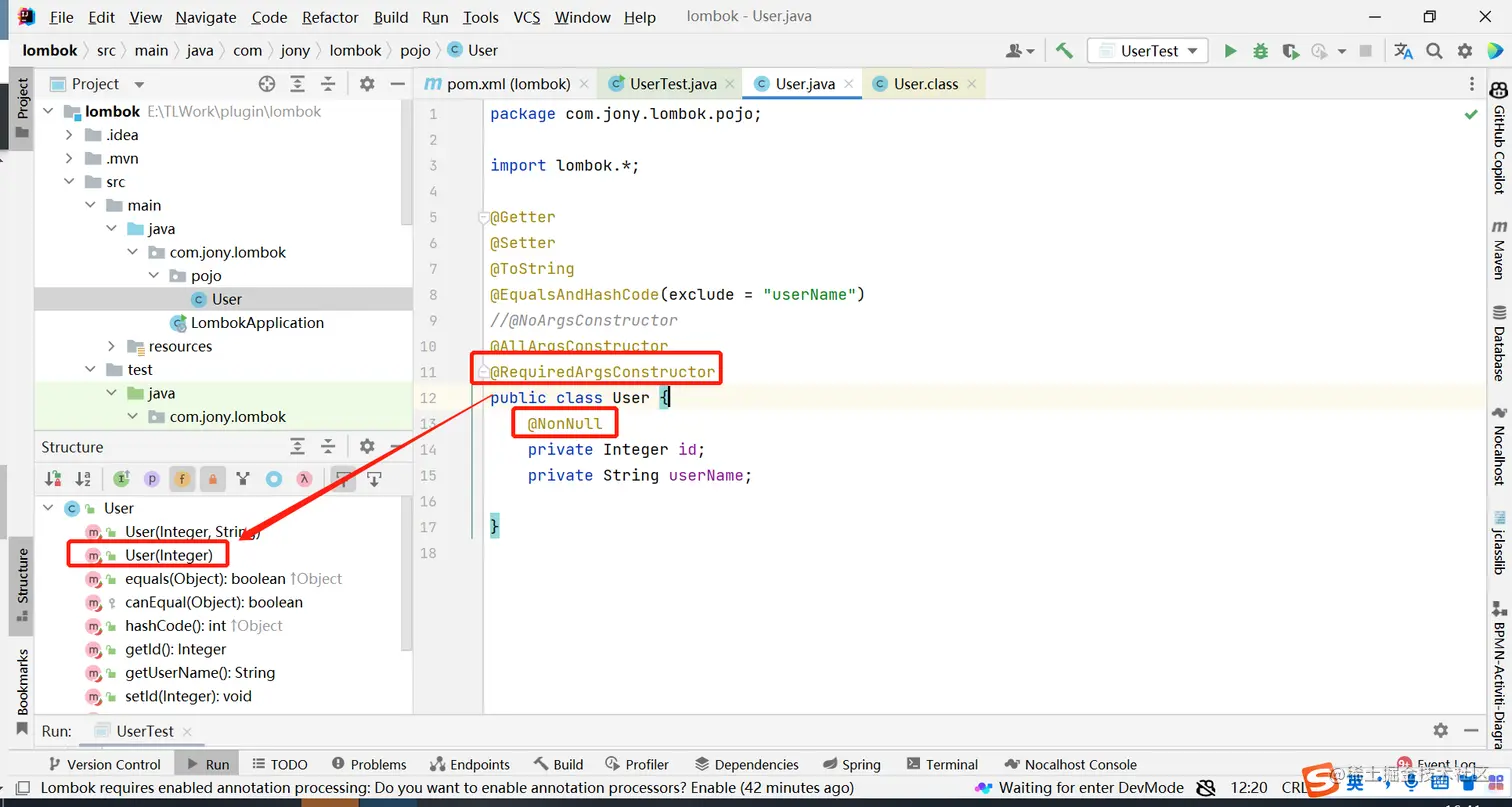Run UserTest with the green play icon
1512x807 pixels.
tap(1231, 51)
